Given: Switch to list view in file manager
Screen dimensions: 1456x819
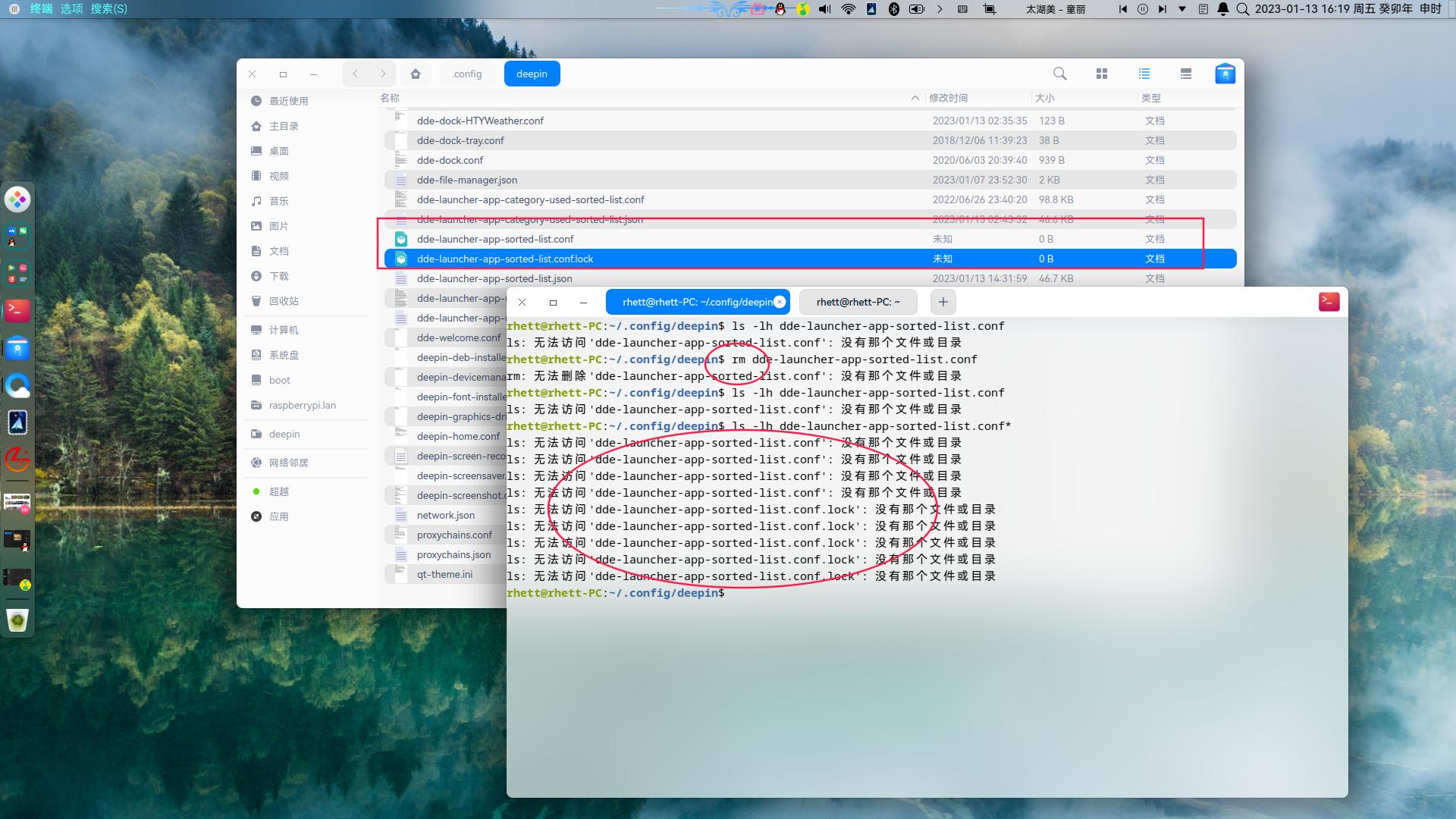Looking at the screenshot, I should (x=1144, y=74).
